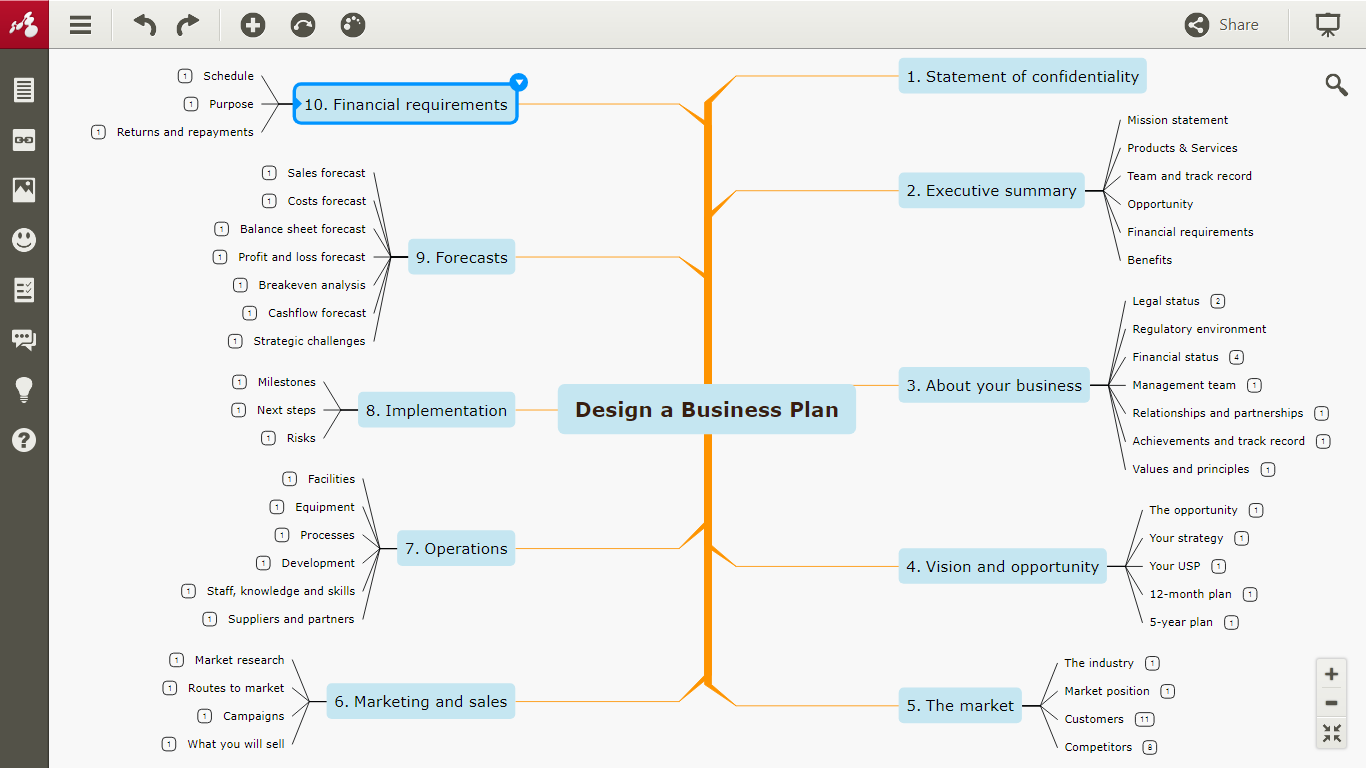Open the search tool
This screenshot has height=768, width=1366.
click(1336, 85)
